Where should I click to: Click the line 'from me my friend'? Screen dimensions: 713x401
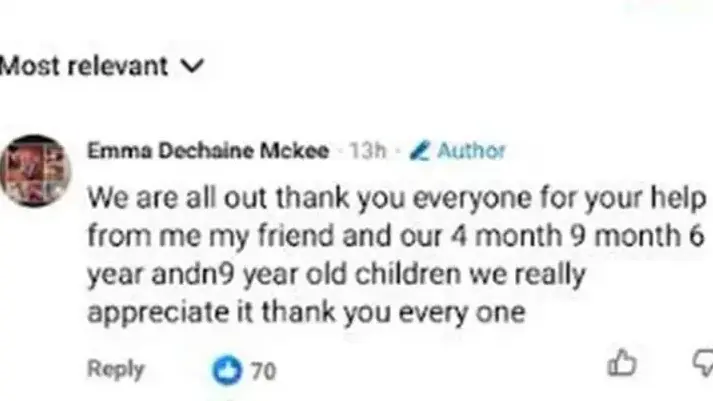[x=396, y=236]
